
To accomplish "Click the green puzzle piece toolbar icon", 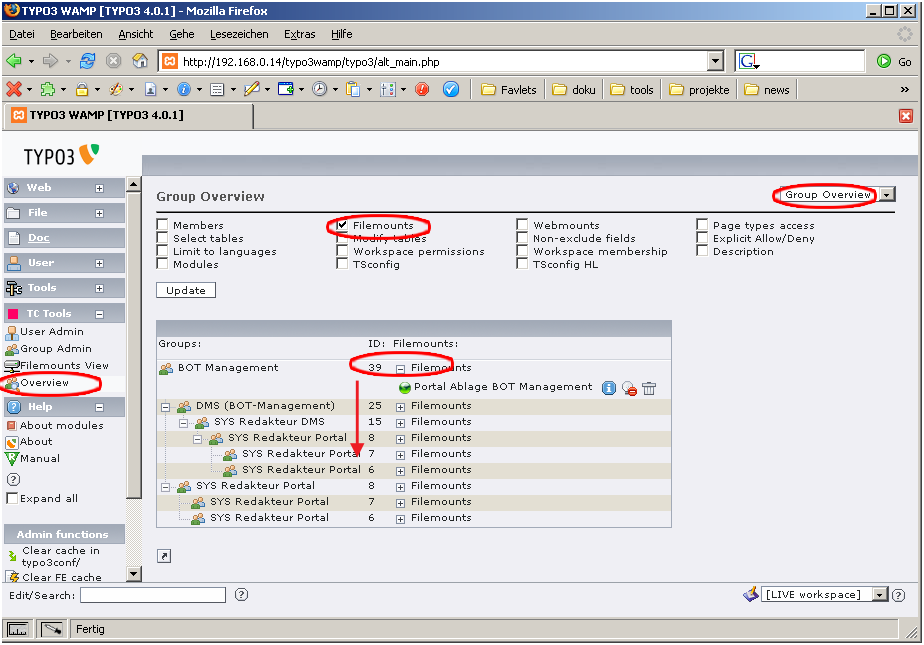I will coord(48,89).
